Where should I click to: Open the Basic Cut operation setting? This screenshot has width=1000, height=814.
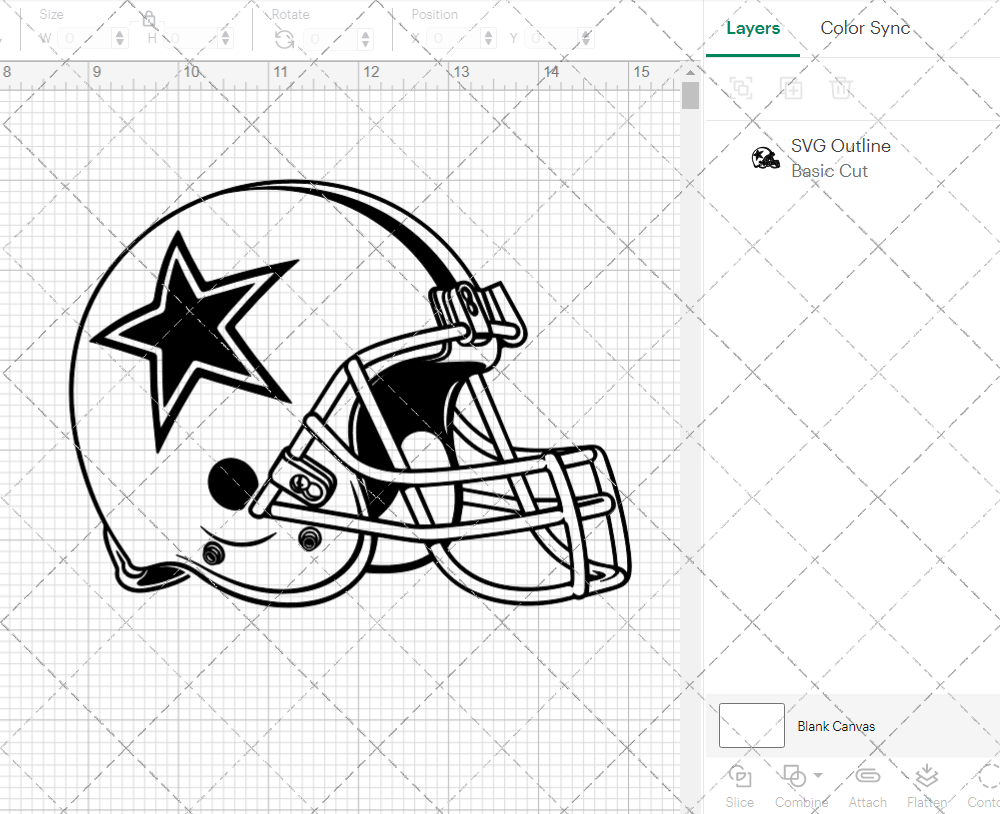830,171
